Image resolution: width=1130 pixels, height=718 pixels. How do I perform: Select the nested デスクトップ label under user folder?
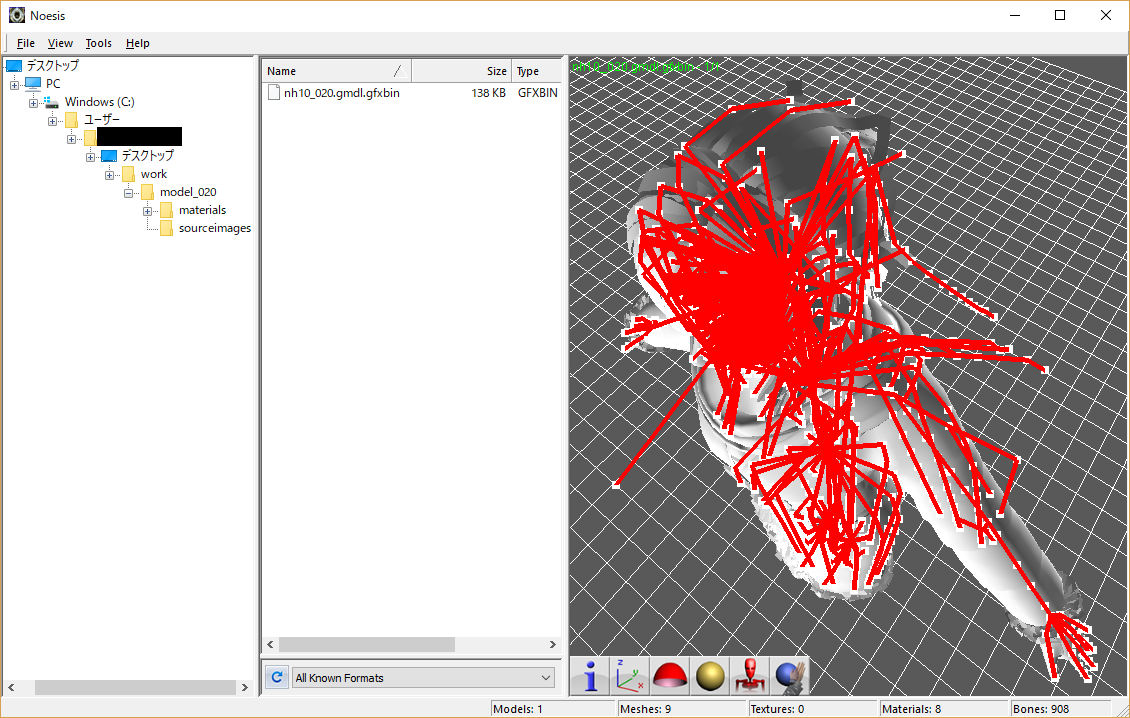pos(148,156)
